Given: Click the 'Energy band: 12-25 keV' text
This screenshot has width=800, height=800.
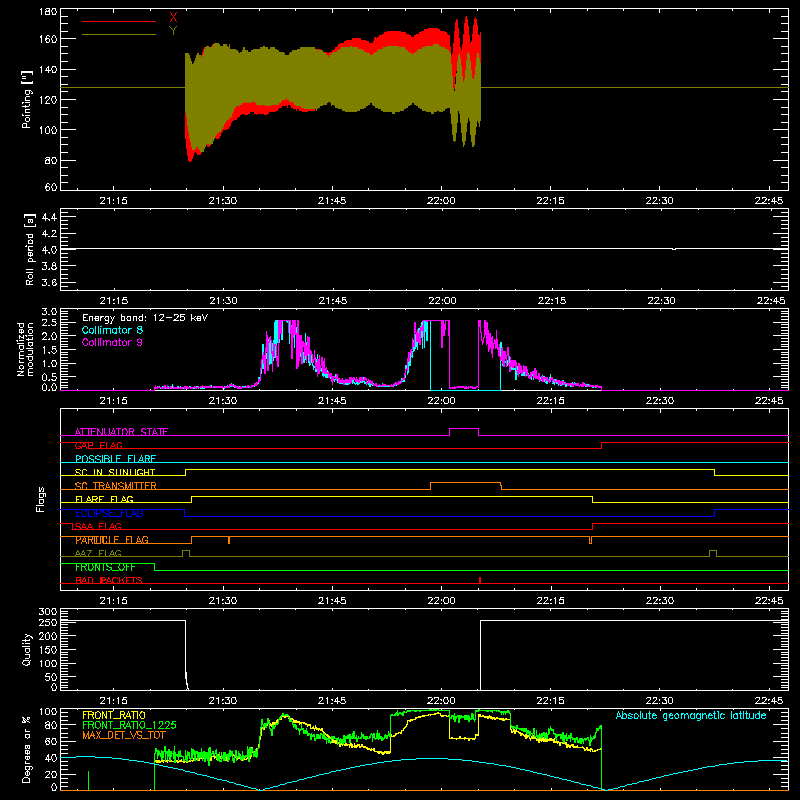Looking at the screenshot, I should [x=145, y=318].
